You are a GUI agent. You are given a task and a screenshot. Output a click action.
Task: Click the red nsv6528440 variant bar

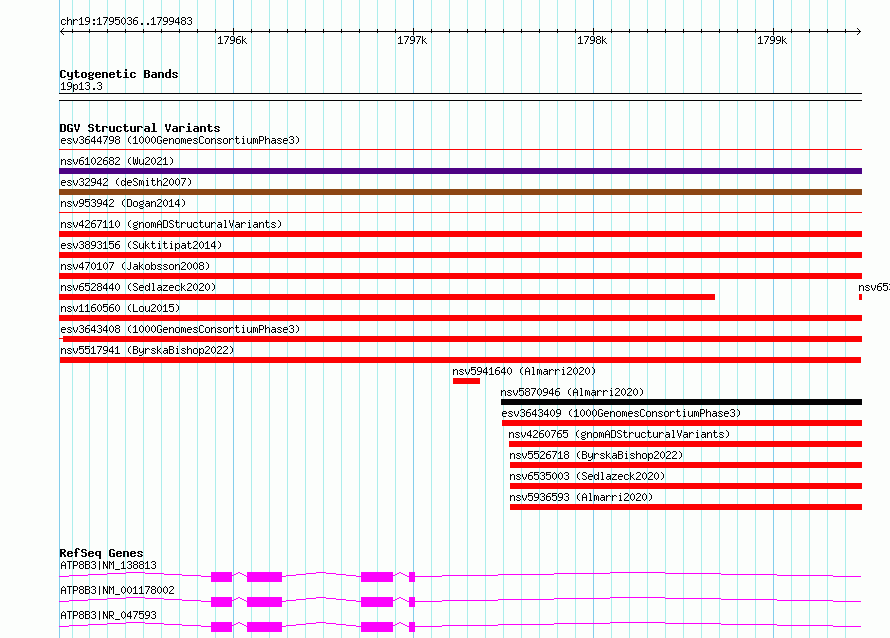coord(387,297)
